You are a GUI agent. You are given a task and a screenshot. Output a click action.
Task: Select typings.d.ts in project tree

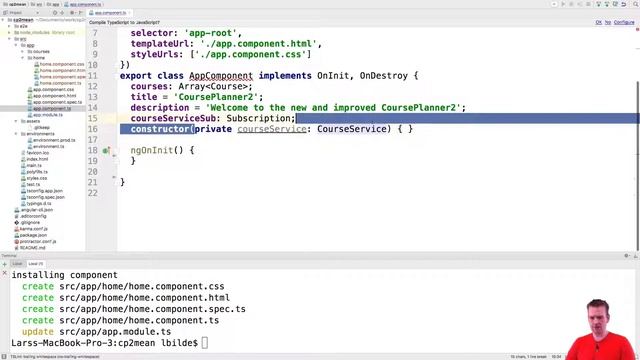36,203
